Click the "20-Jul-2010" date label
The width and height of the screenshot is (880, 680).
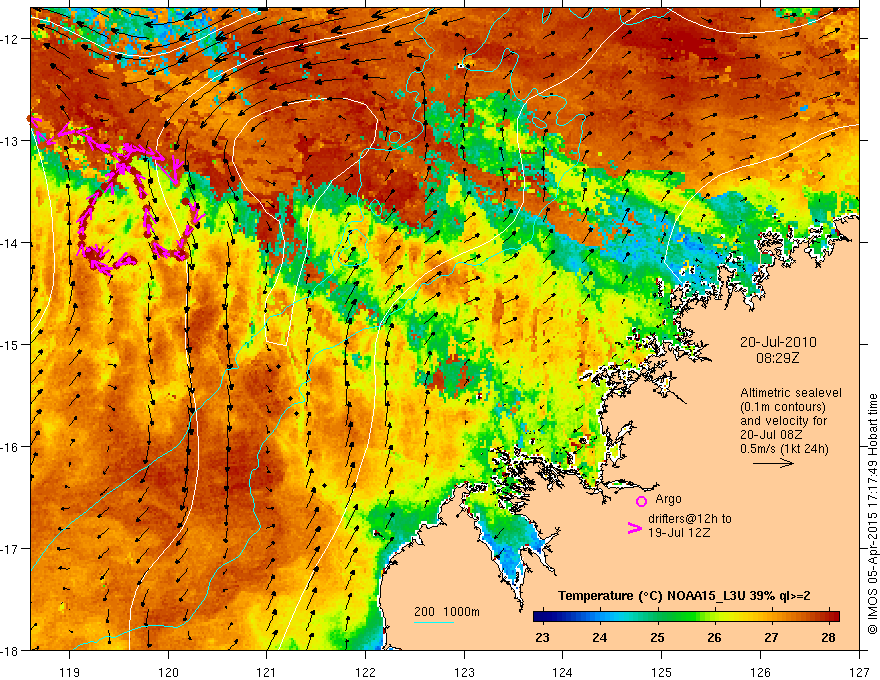[x=778, y=342]
